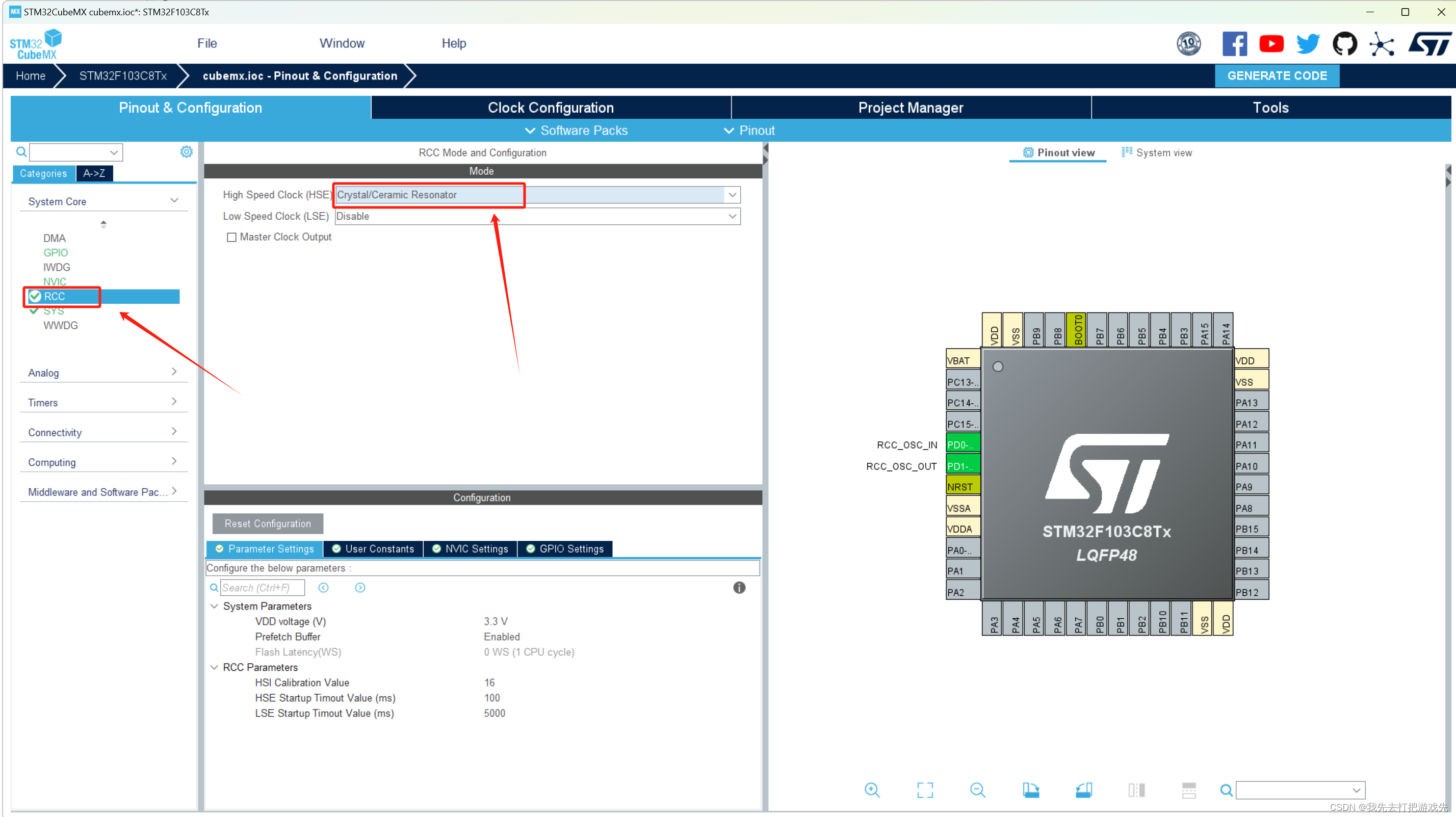
Task: Click the info icon in parameter settings
Action: 739,587
